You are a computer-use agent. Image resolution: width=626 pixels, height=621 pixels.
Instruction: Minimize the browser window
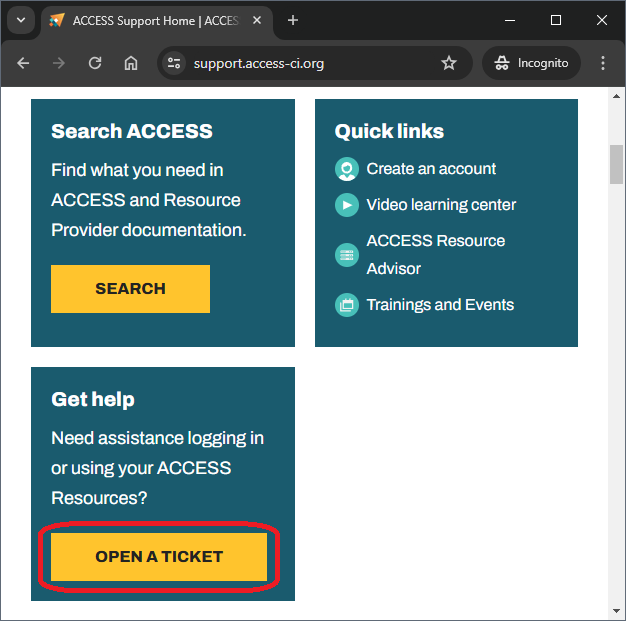(x=510, y=20)
